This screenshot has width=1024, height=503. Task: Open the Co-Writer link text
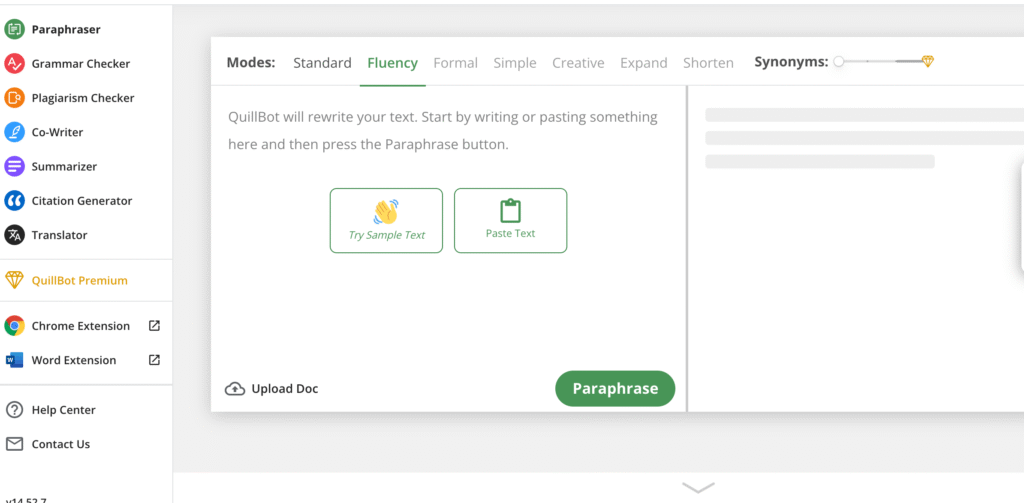point(57,132)
